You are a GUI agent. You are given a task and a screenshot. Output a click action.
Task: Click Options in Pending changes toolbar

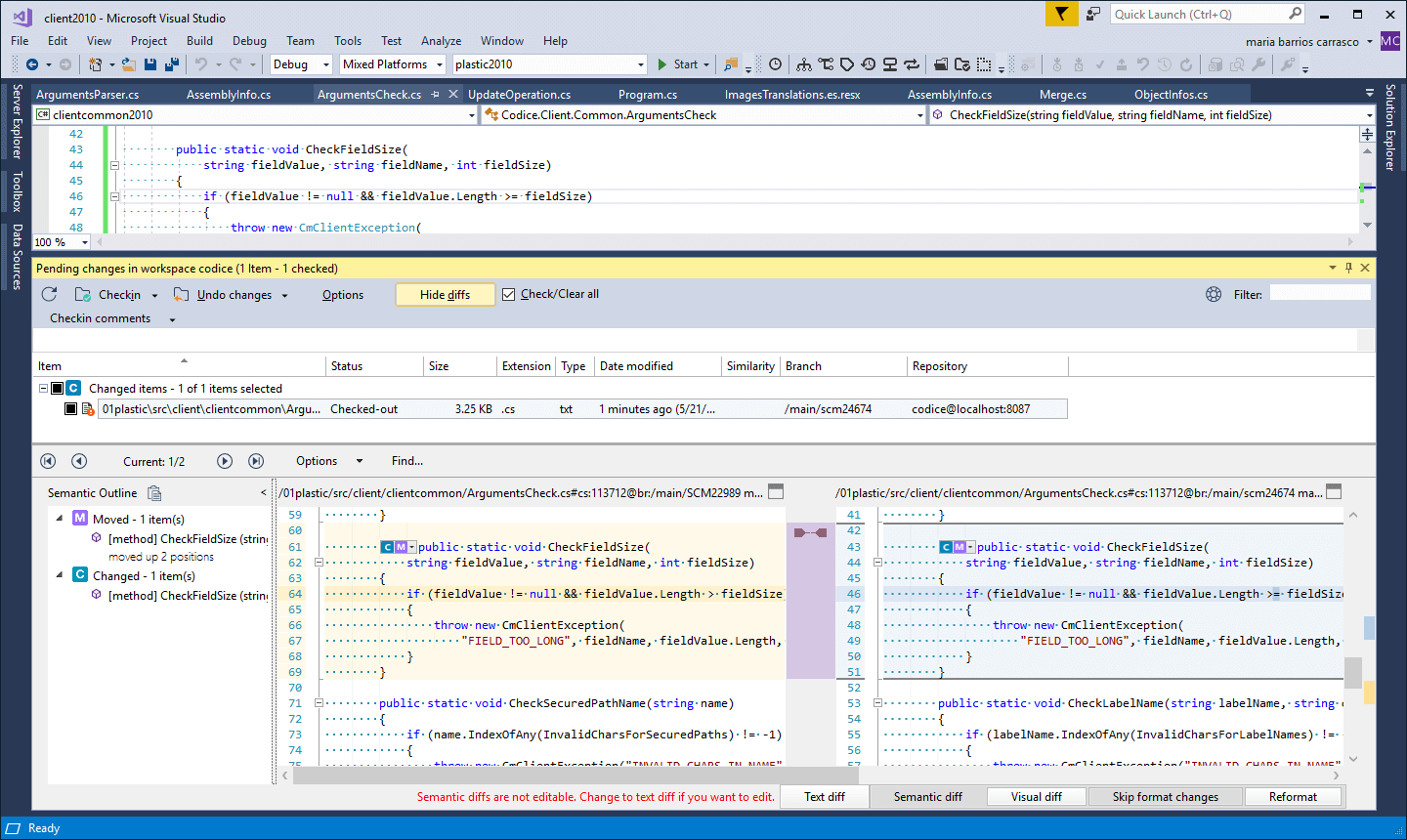[x=343, y=295]
